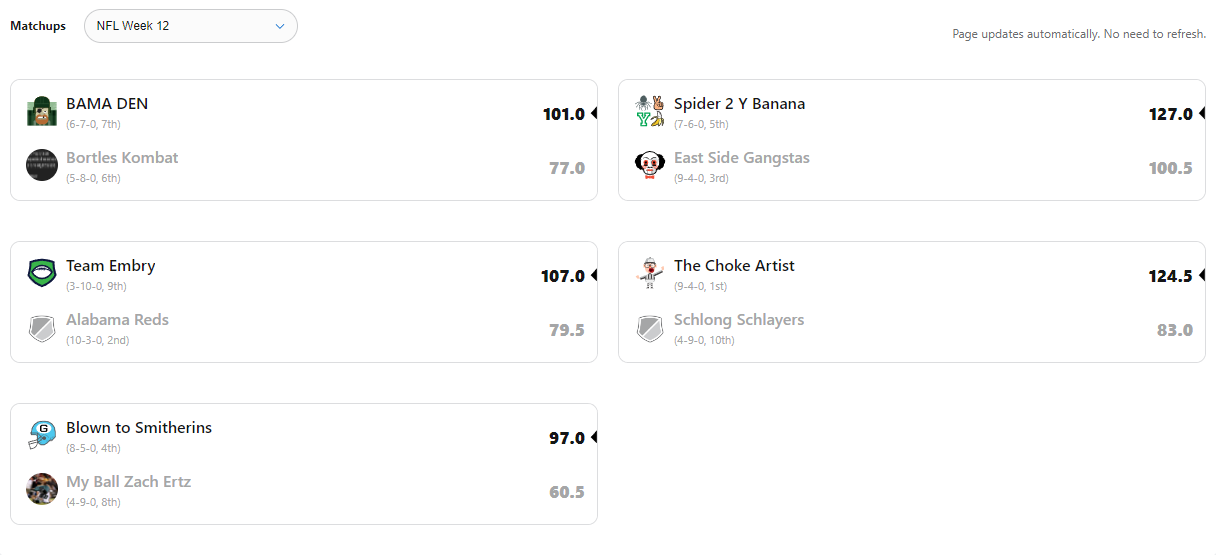Click Team Embry green football logo
Image resolution: width=1216 pixels, height=555 pixels.
[x=42, y=273]
